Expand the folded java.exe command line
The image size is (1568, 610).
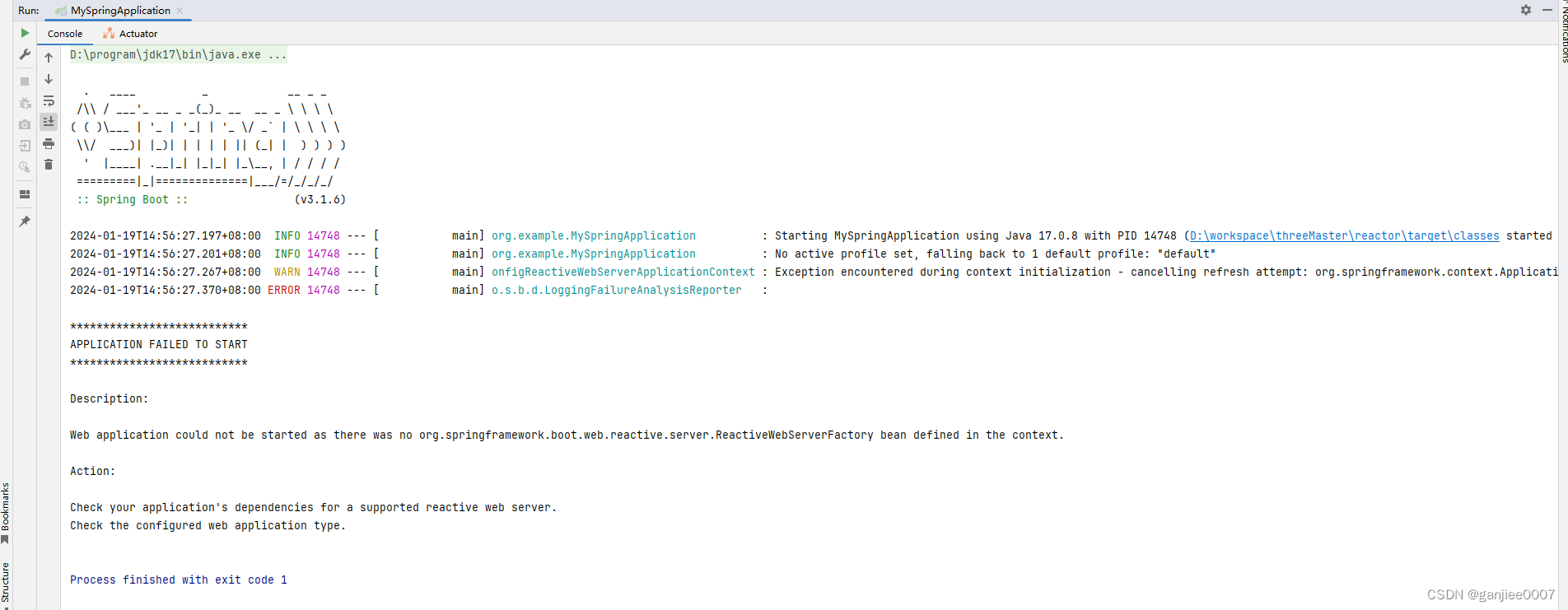179,55
